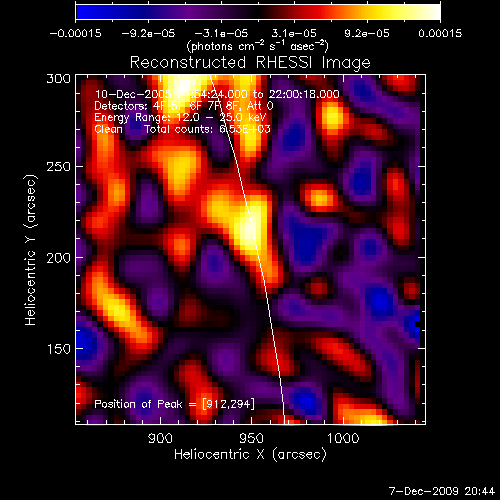The image size is (500, 500).
Task: Click colorbar maximum label '0.00015'
Action: tap(440, 33)
